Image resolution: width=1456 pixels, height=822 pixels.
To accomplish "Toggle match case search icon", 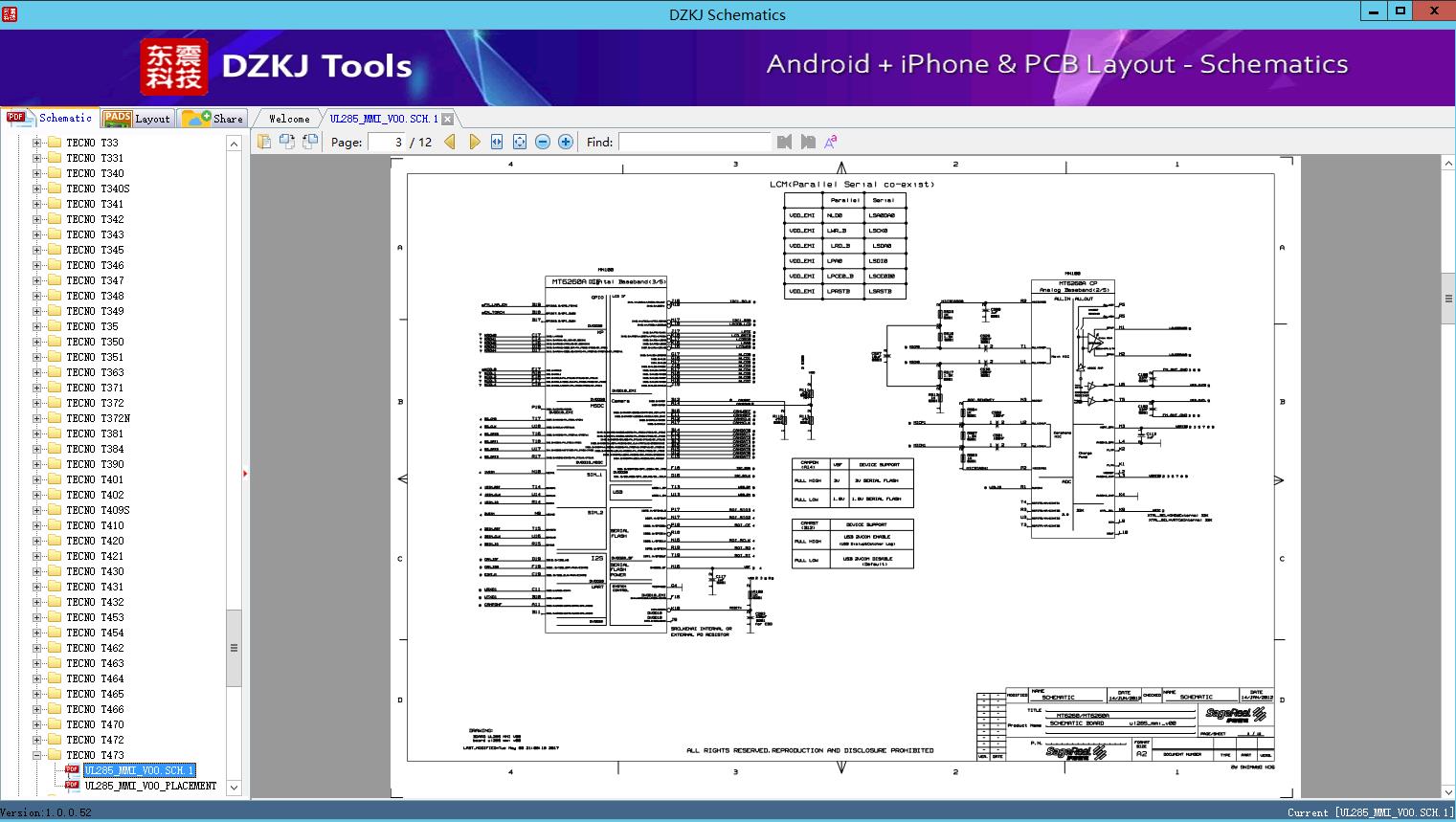I will coord(831,142).
